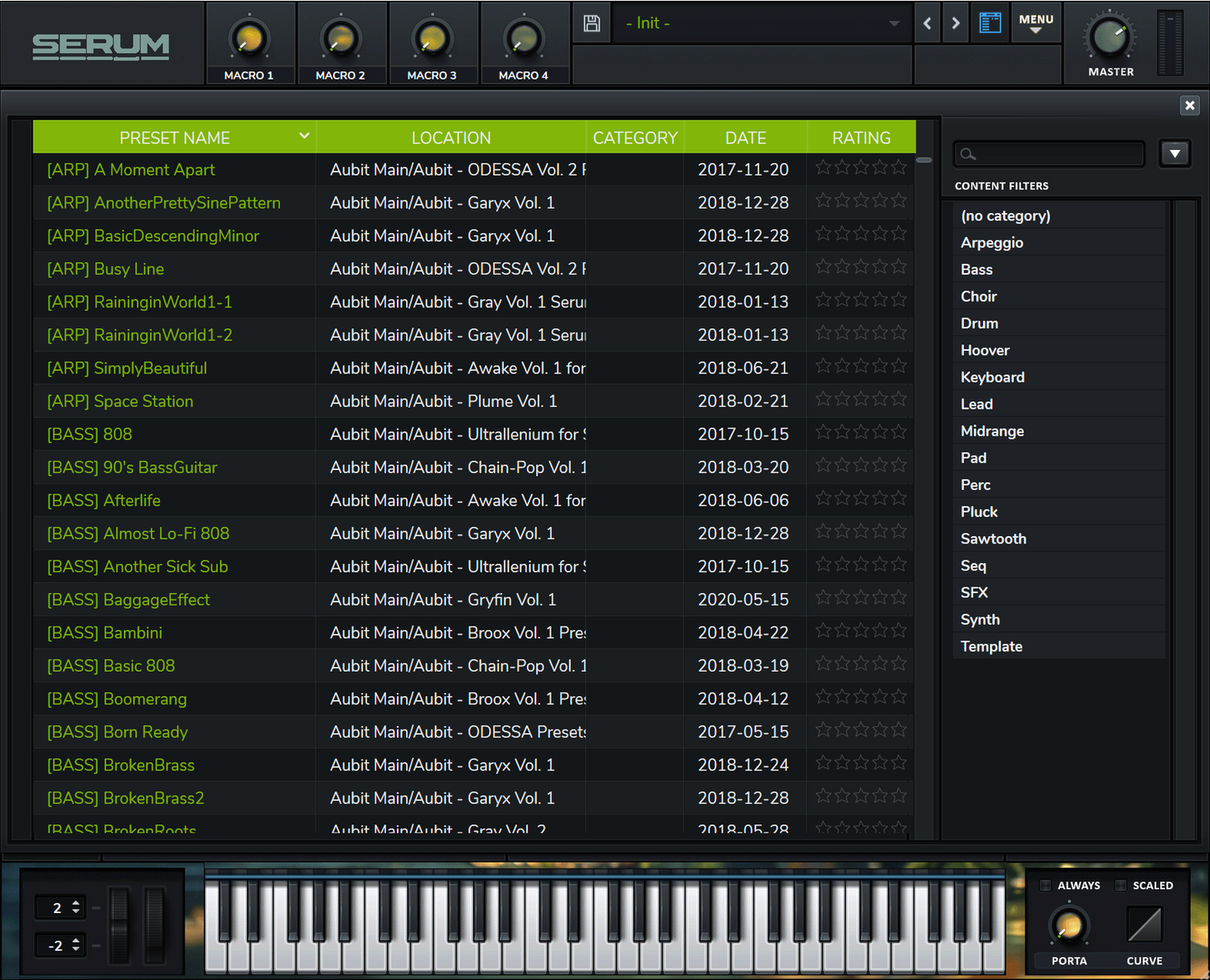The height and width of the screenshot is (980, 1210).
Task: Filter by Synth category
Action: [1059, 619]
